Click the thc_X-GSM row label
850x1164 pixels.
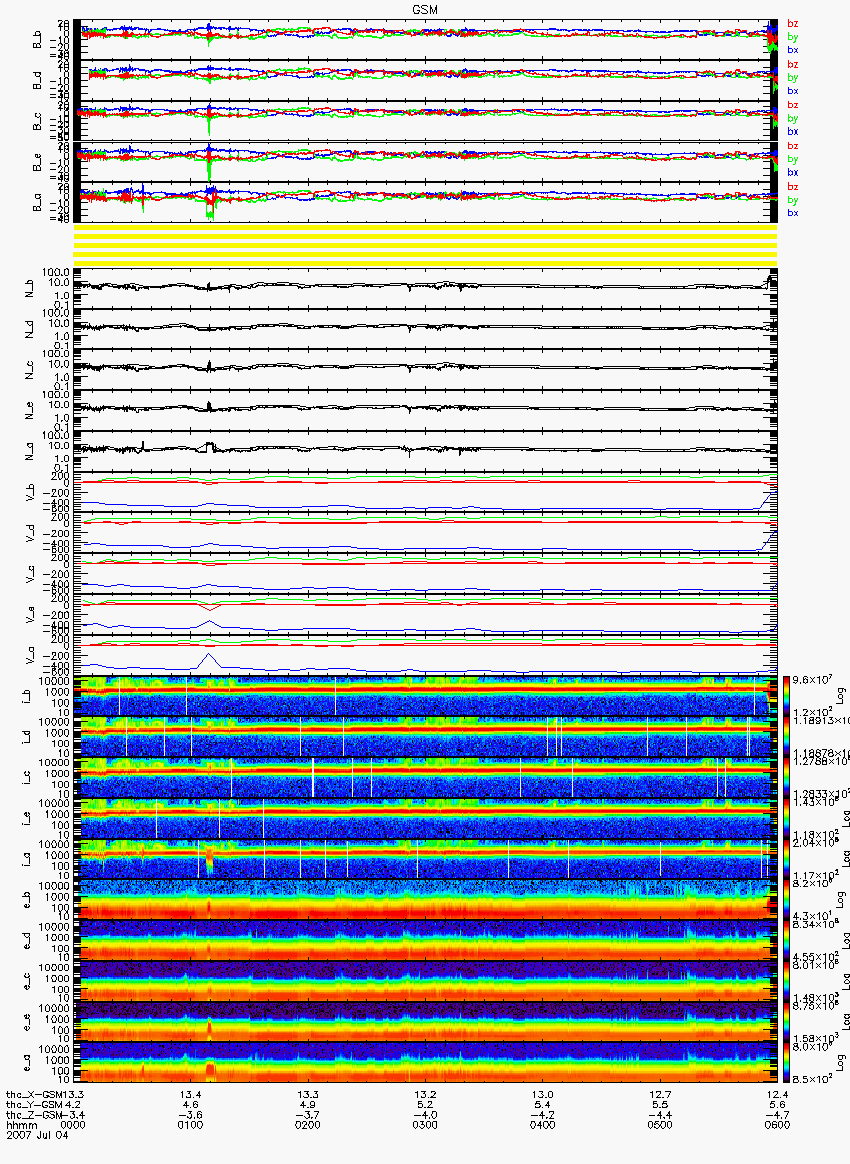tap(36, 1095)
